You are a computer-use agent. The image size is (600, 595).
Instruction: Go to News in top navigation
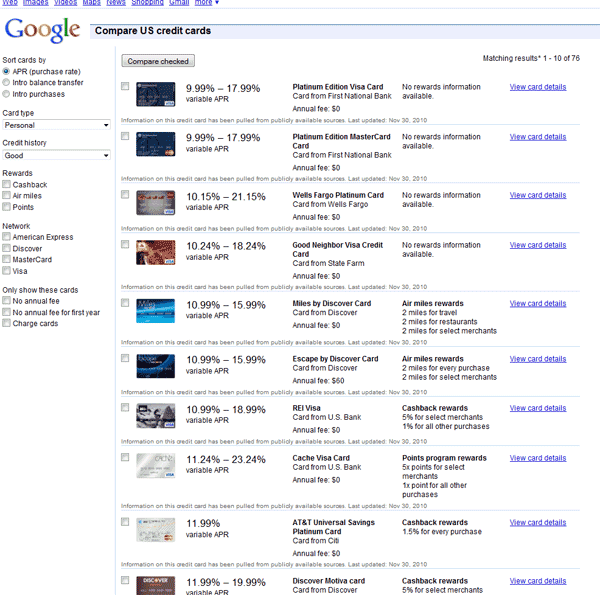click(x=116, y=2)
